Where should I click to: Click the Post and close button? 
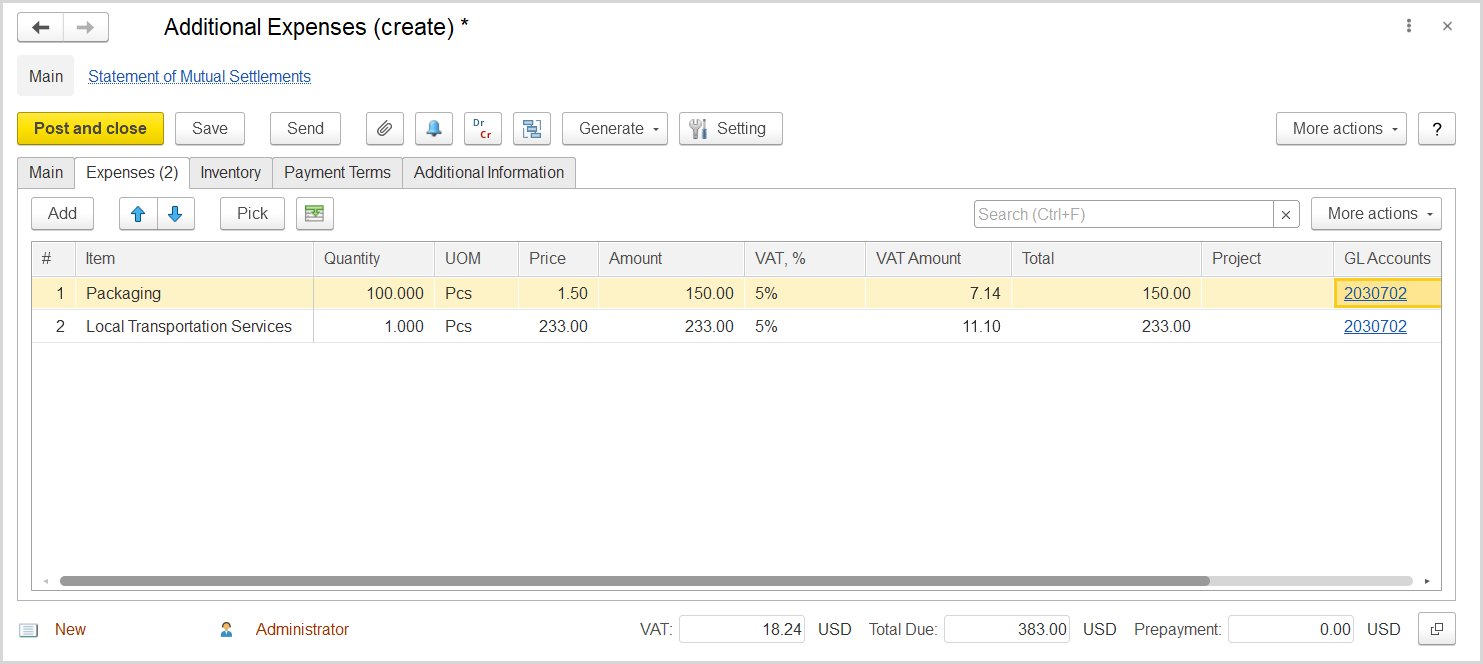(90, 128)
